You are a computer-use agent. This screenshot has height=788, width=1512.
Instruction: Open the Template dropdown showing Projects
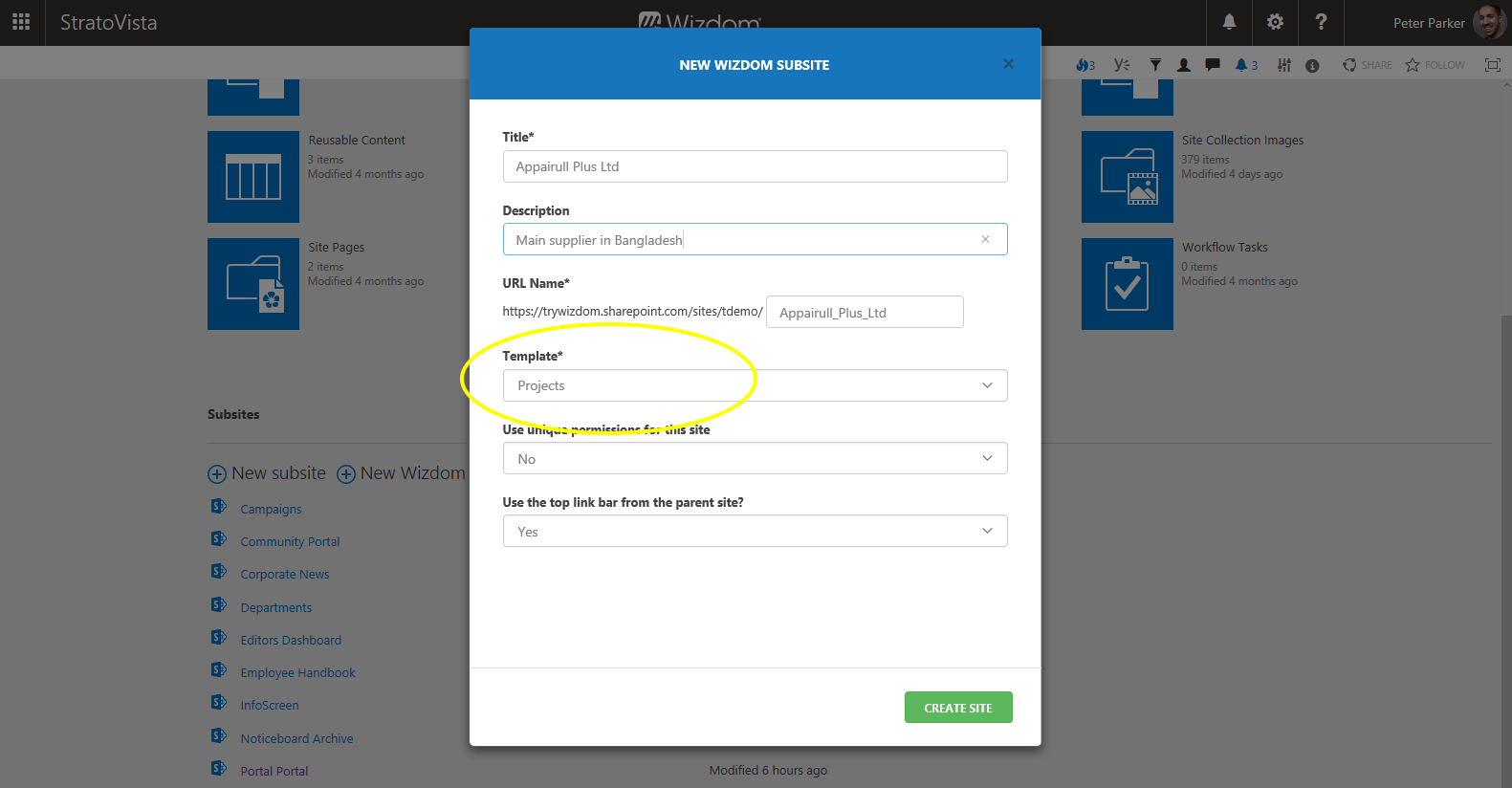755,385
